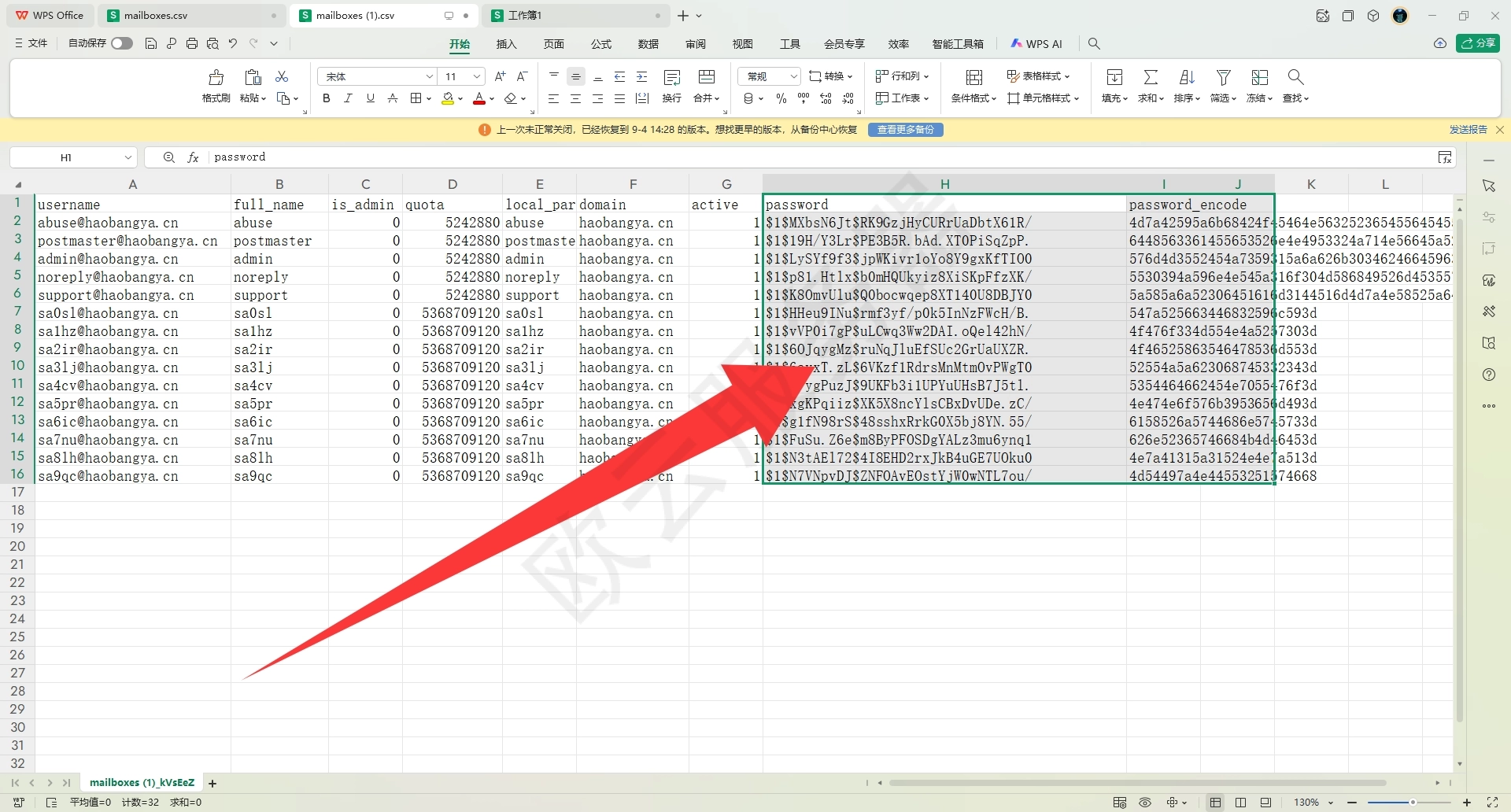Open the Data (数据) ribbon tab
Viewport: 1511px width, 812px height.
[x=648, y=44]
